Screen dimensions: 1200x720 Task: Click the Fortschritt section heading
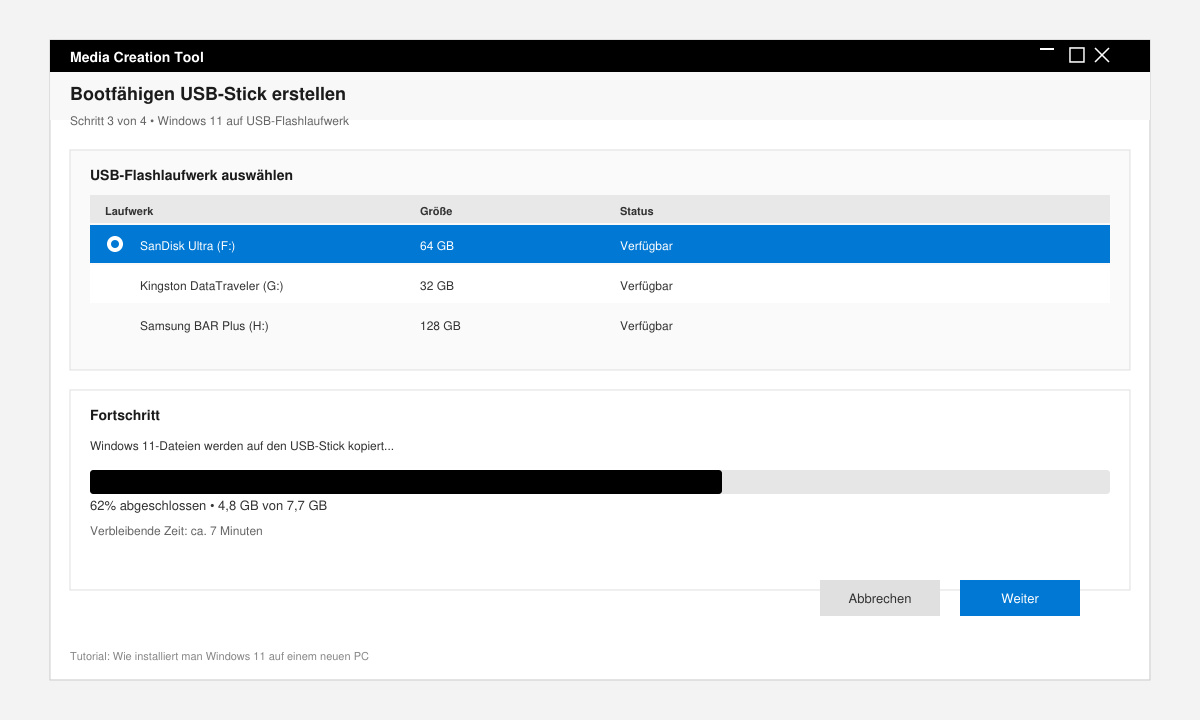click(125, 415)
